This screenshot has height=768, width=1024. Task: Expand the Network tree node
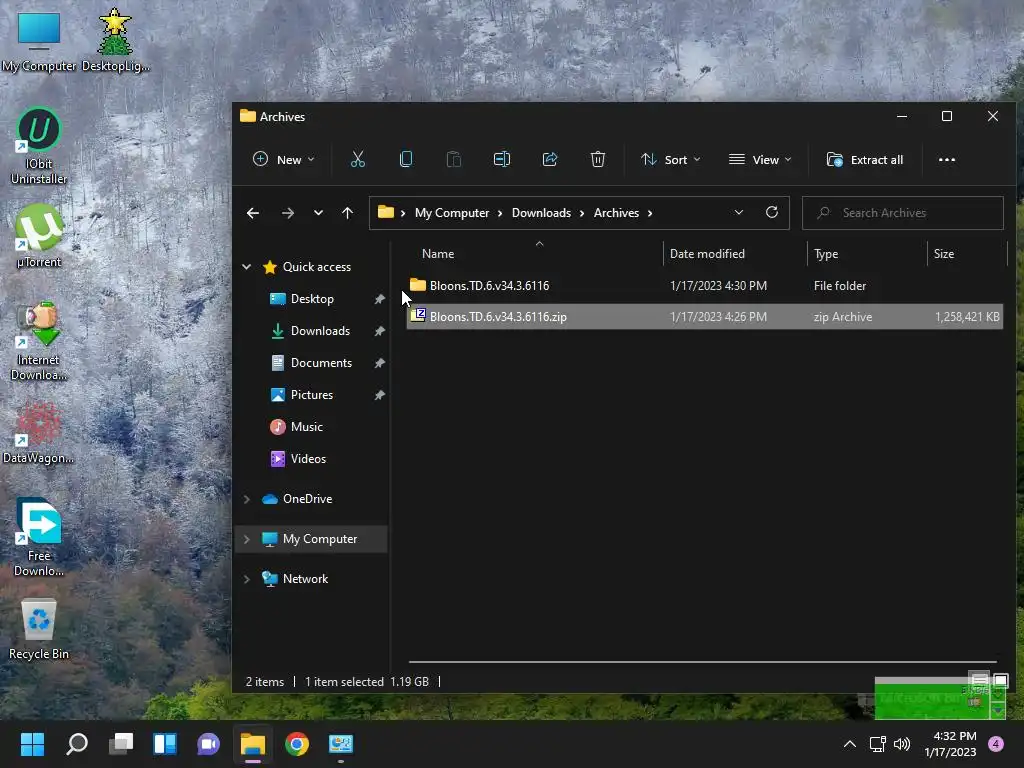(247, 579)
